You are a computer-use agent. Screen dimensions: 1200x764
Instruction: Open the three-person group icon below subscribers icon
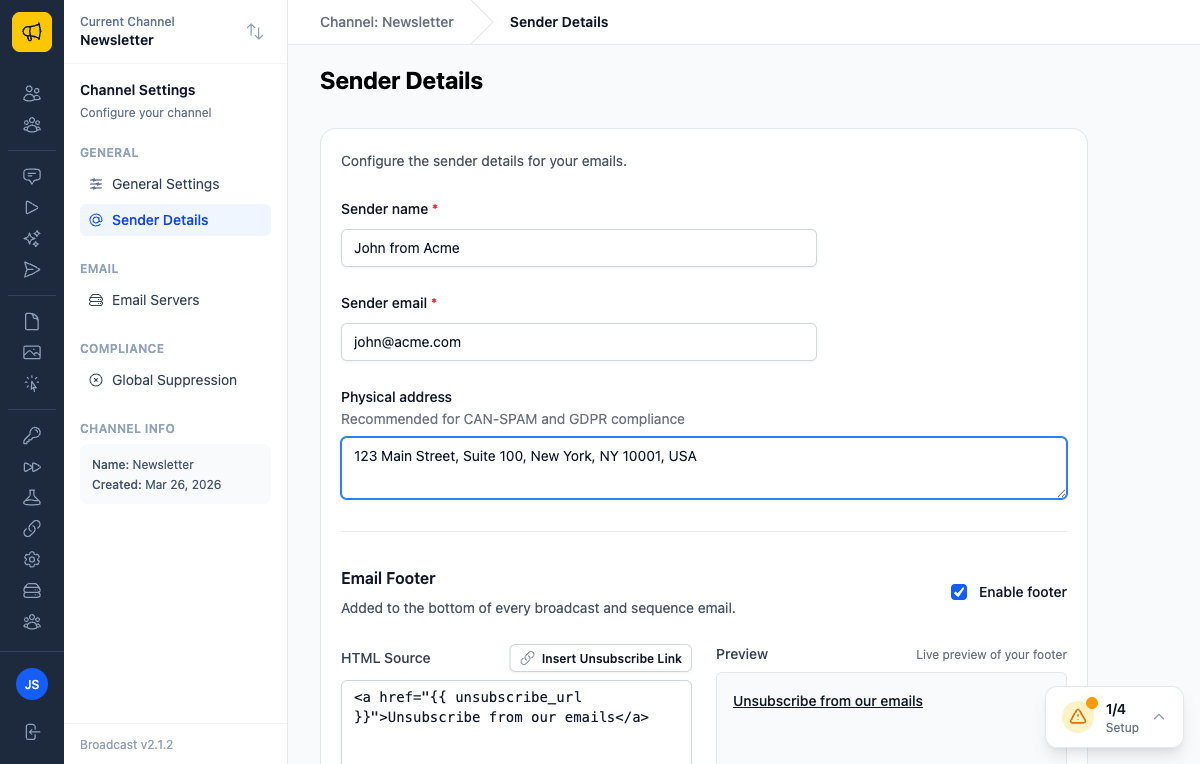[x=32, y=125]
